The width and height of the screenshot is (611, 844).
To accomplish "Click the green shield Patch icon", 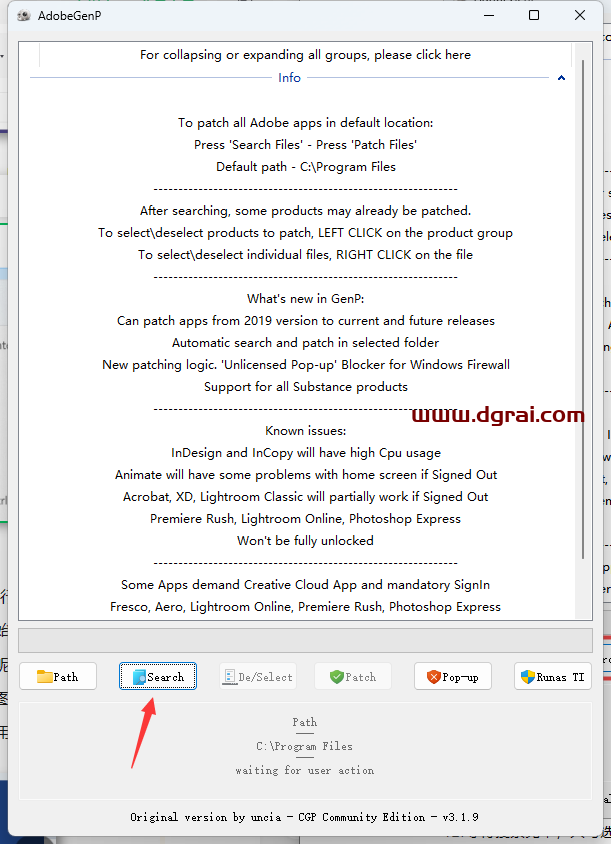I will coord(336,677).
